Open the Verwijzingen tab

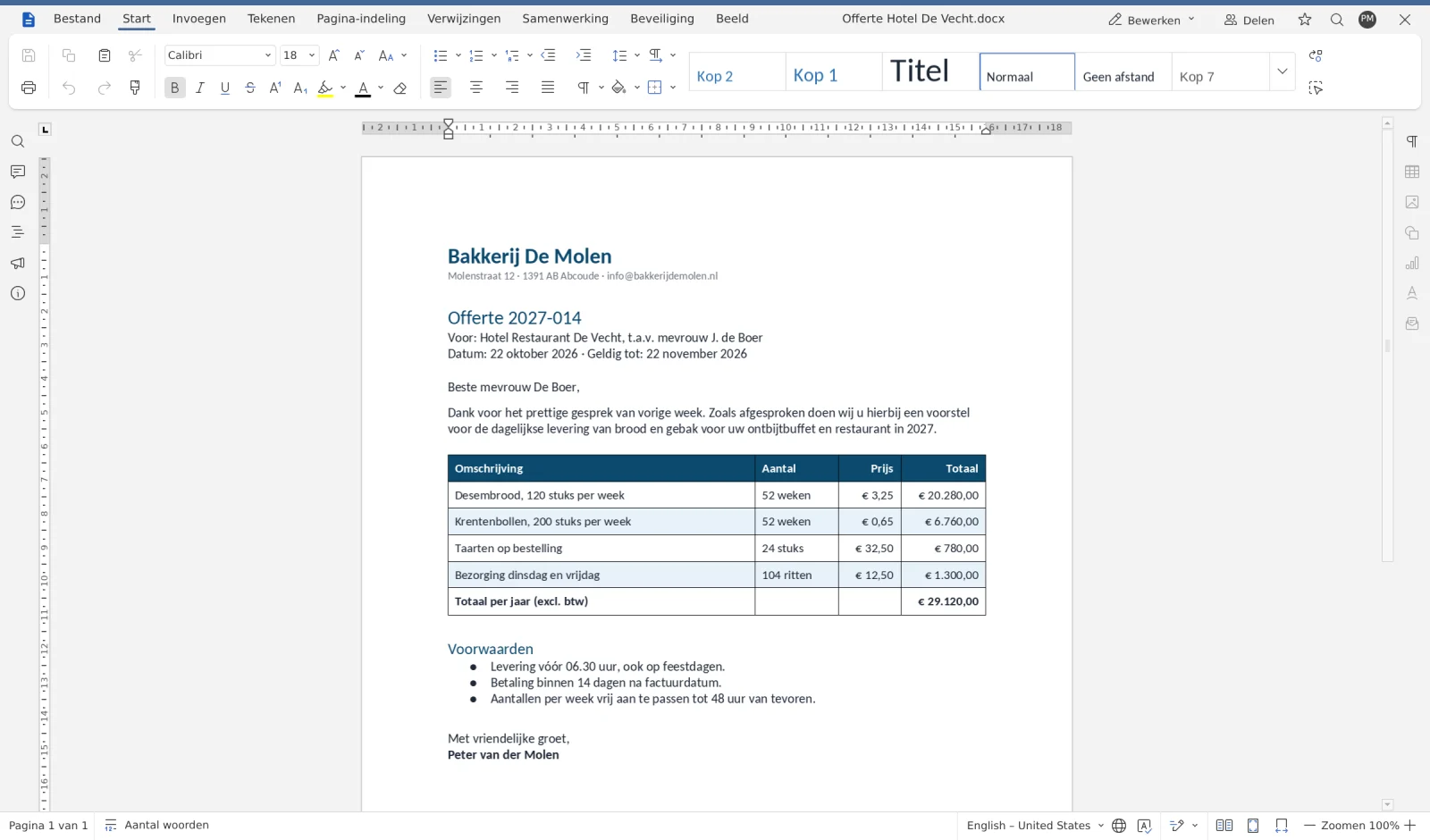coord(464,19)
